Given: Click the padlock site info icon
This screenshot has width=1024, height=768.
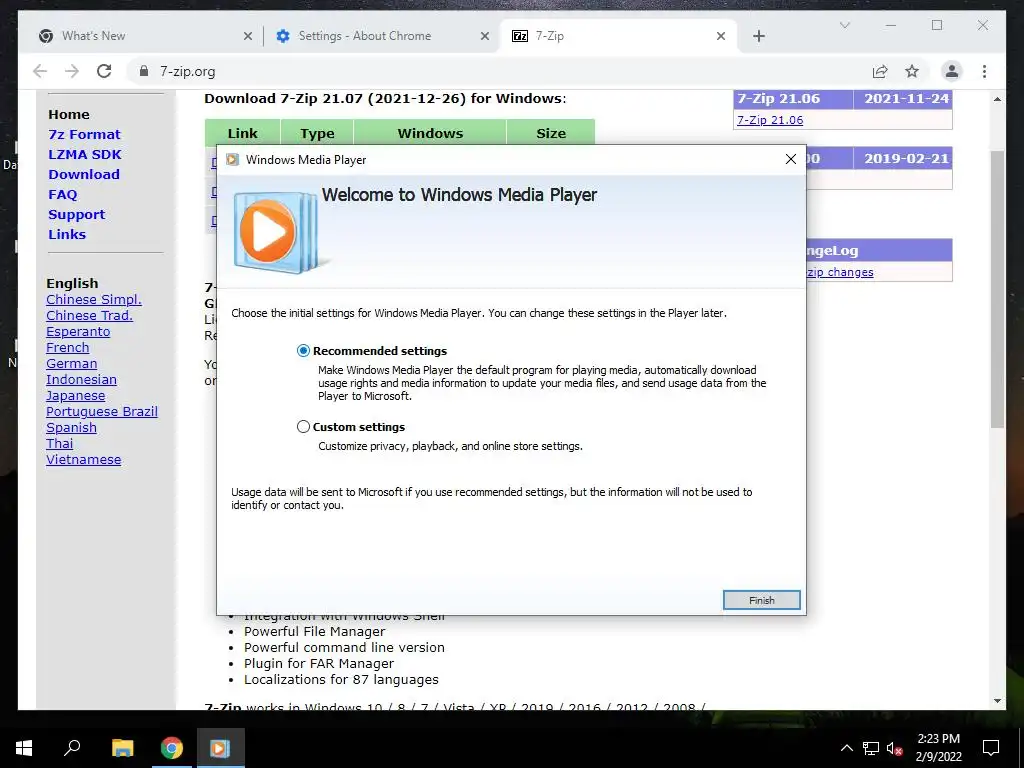Looking at the screenshot, I should [144, 71].
